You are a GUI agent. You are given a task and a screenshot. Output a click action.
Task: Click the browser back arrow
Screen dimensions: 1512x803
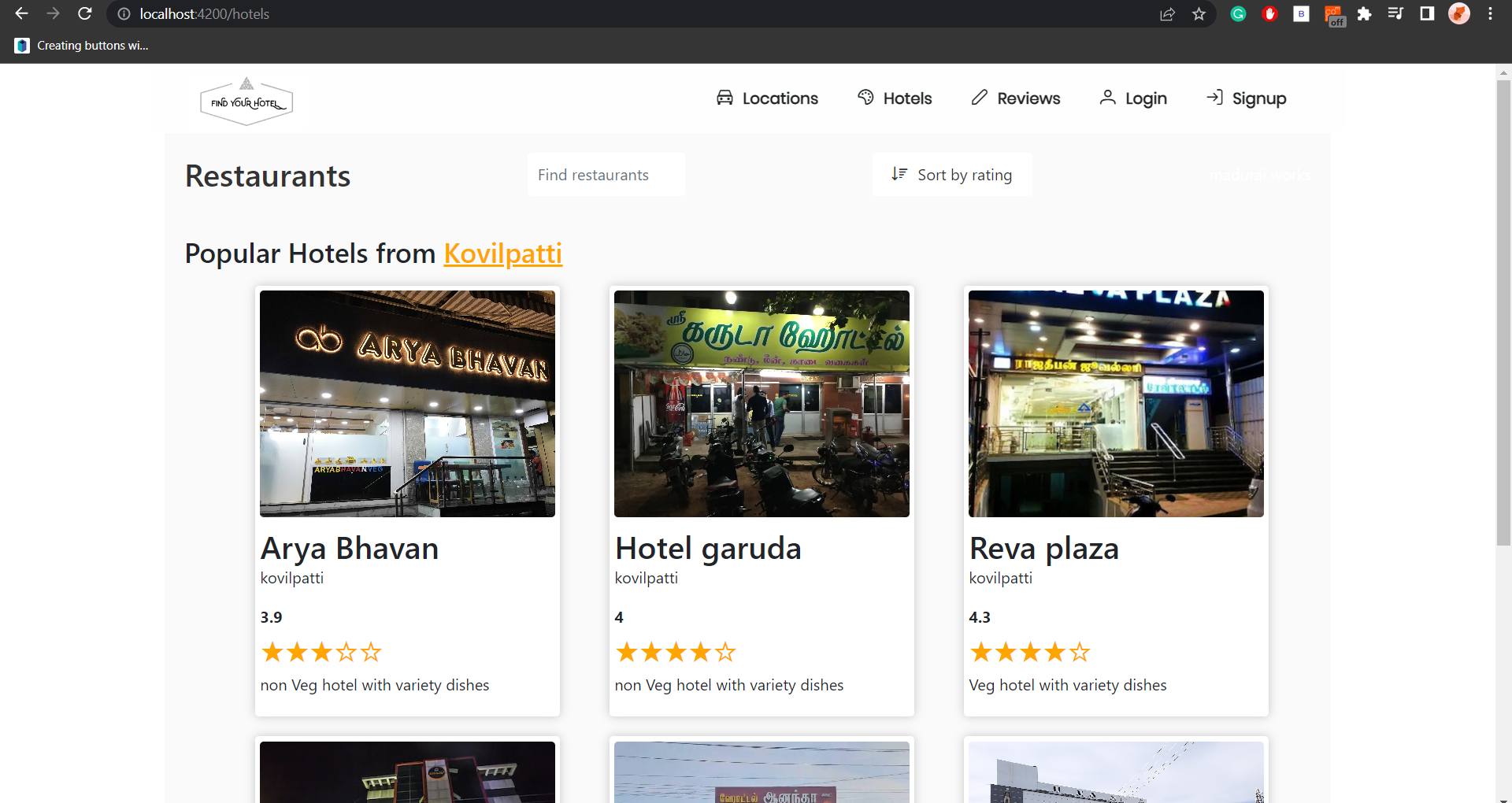pyautogui.click(x=21, y=14)
